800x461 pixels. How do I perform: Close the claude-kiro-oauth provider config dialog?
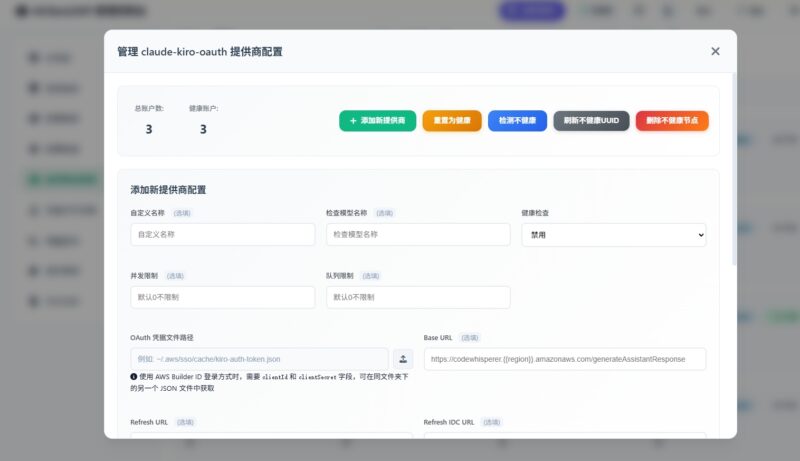coord(715,51)
